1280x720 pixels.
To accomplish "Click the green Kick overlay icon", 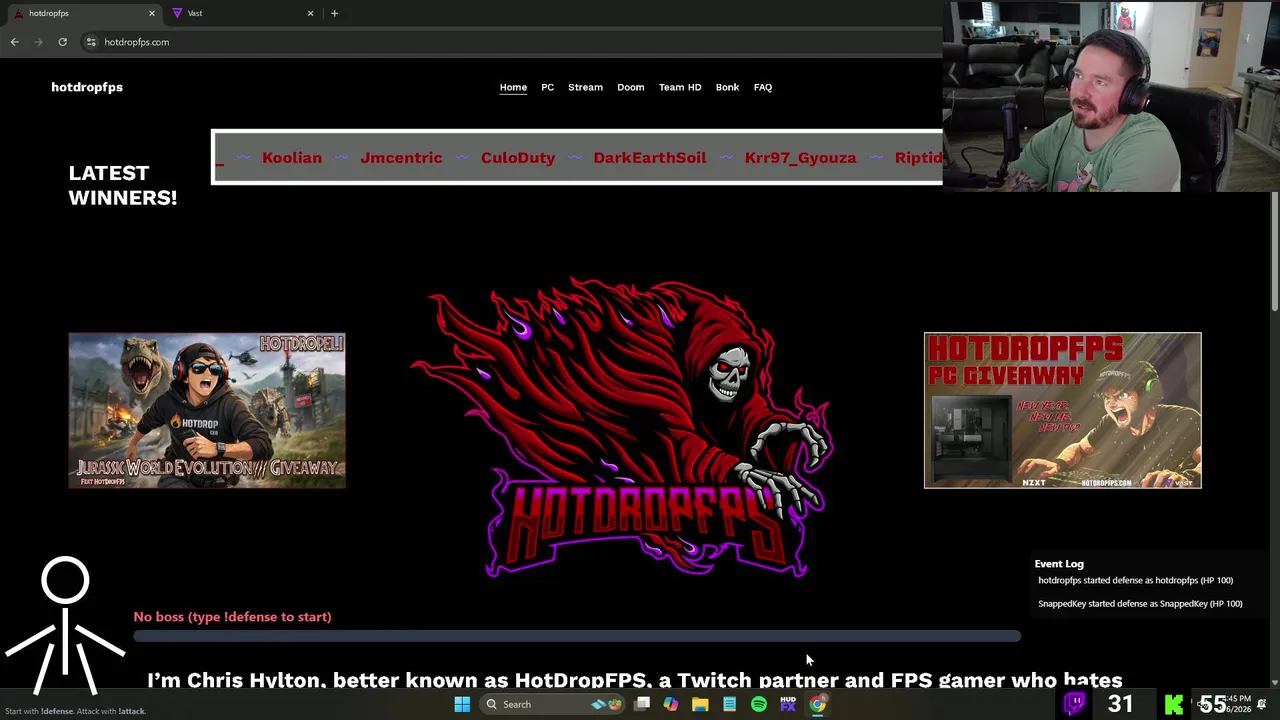I will (x=1174, y=705).
